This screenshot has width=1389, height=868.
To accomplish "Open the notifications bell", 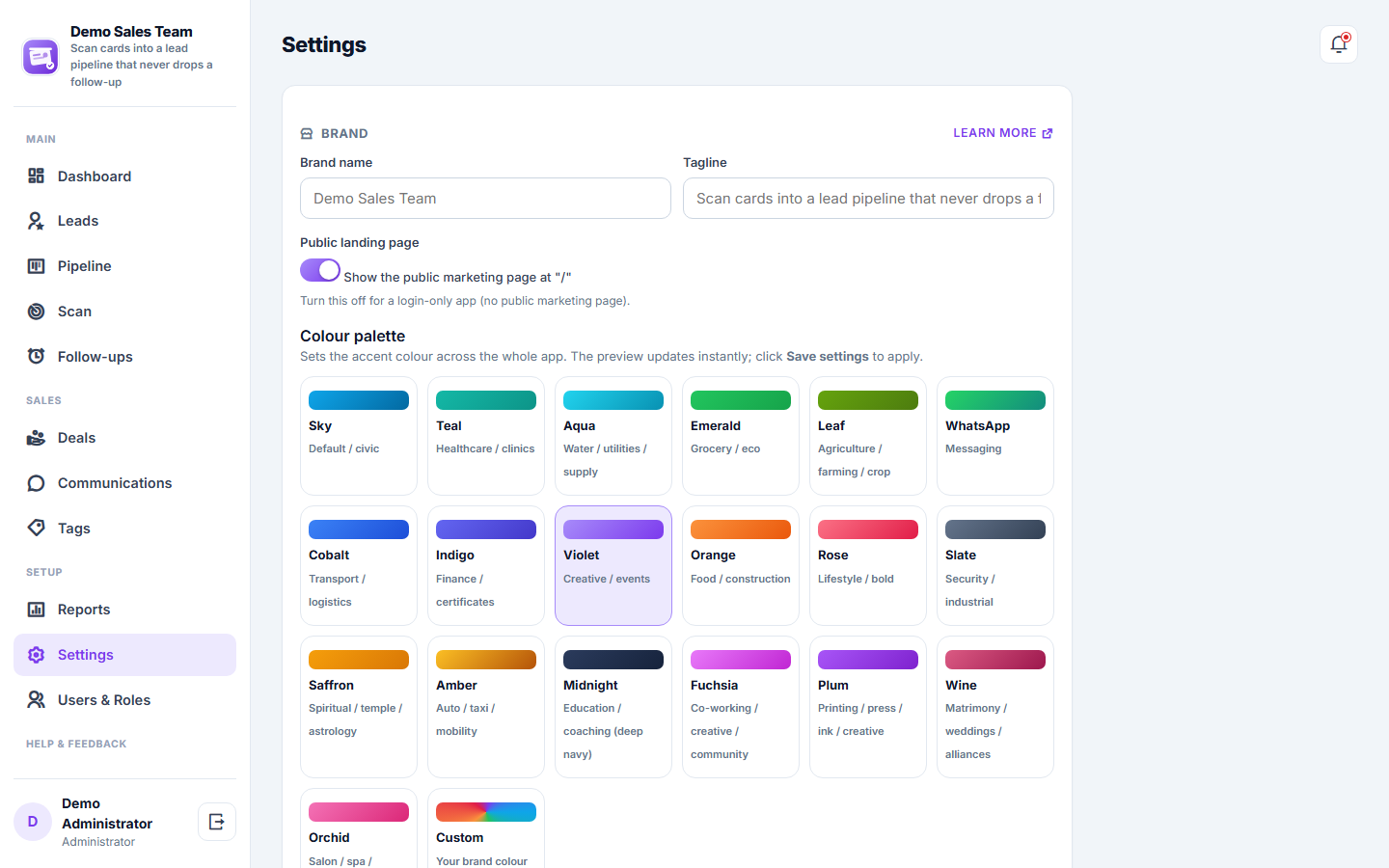I will pyautogui.click(x=1339, y=44).
